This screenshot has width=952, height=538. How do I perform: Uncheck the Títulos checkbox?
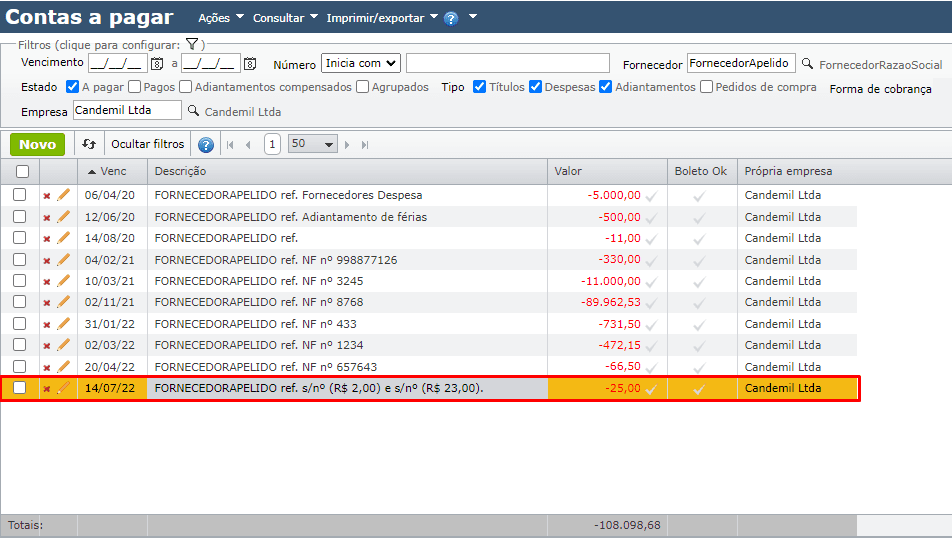(480, 87)
